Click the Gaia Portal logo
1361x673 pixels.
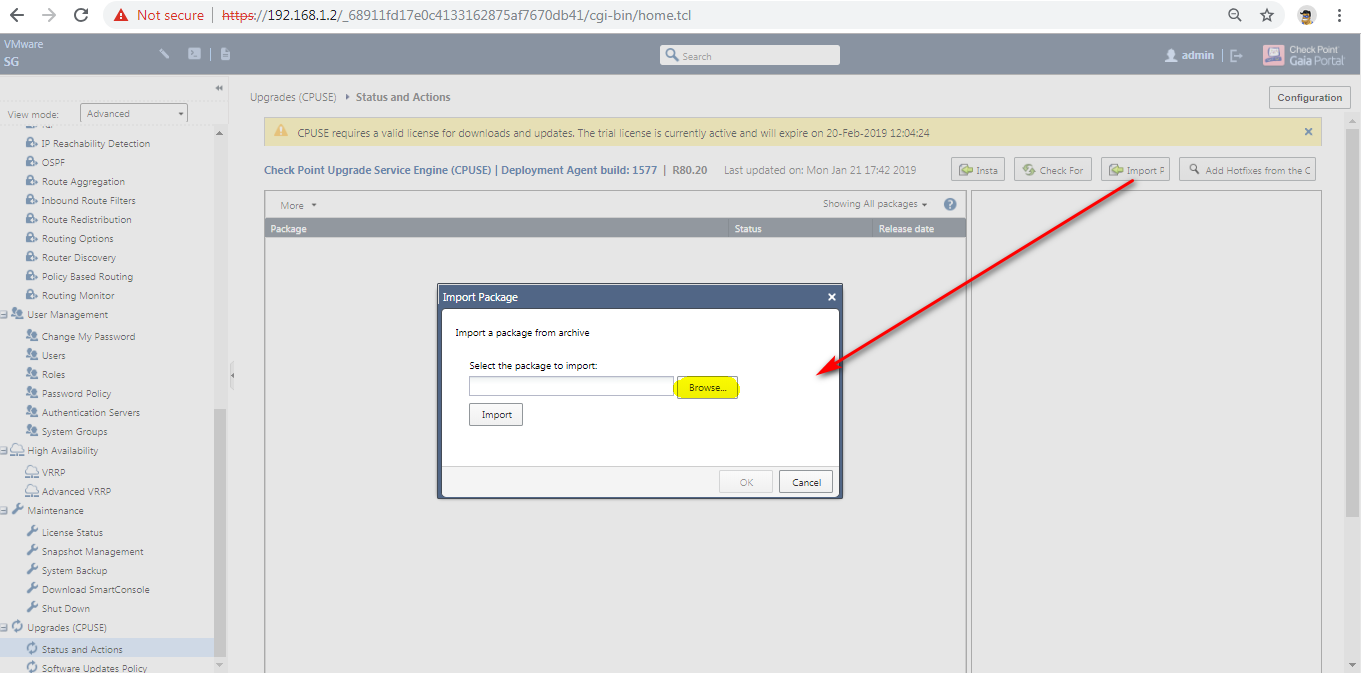tap(1304, 55)
